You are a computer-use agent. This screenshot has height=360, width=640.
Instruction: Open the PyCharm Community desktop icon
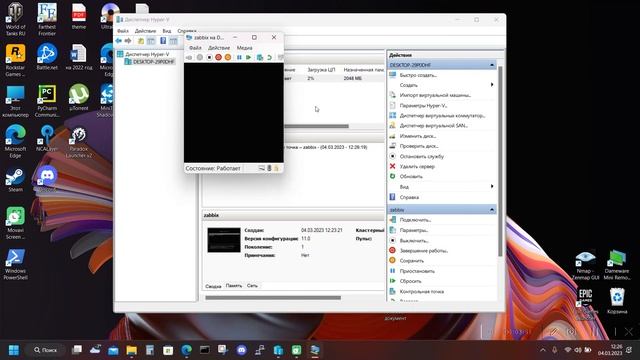47,101
